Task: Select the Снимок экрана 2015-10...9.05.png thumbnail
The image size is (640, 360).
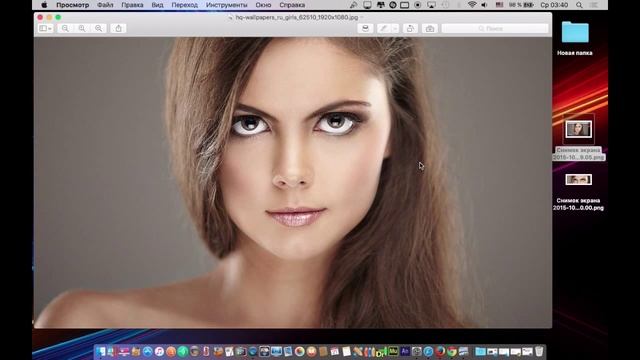Action: point(578,129)
